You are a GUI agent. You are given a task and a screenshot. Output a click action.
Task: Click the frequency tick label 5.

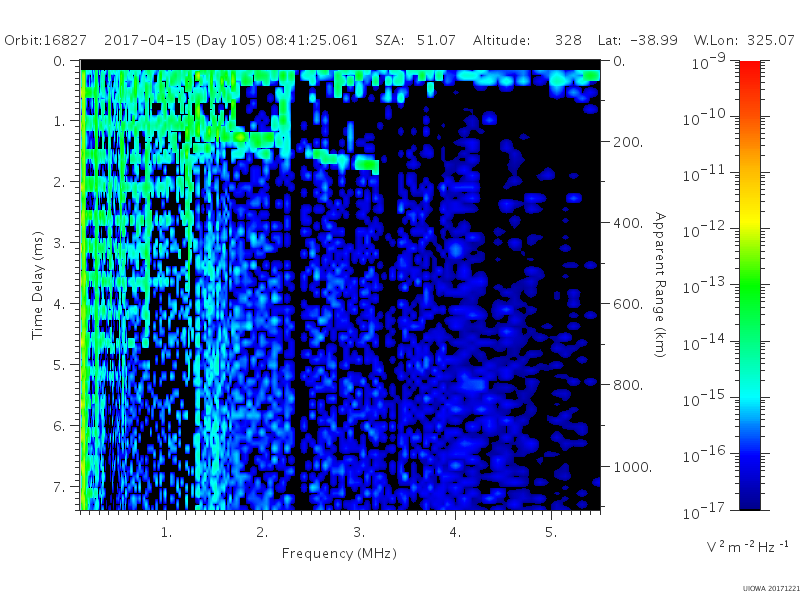coord(551,533)
